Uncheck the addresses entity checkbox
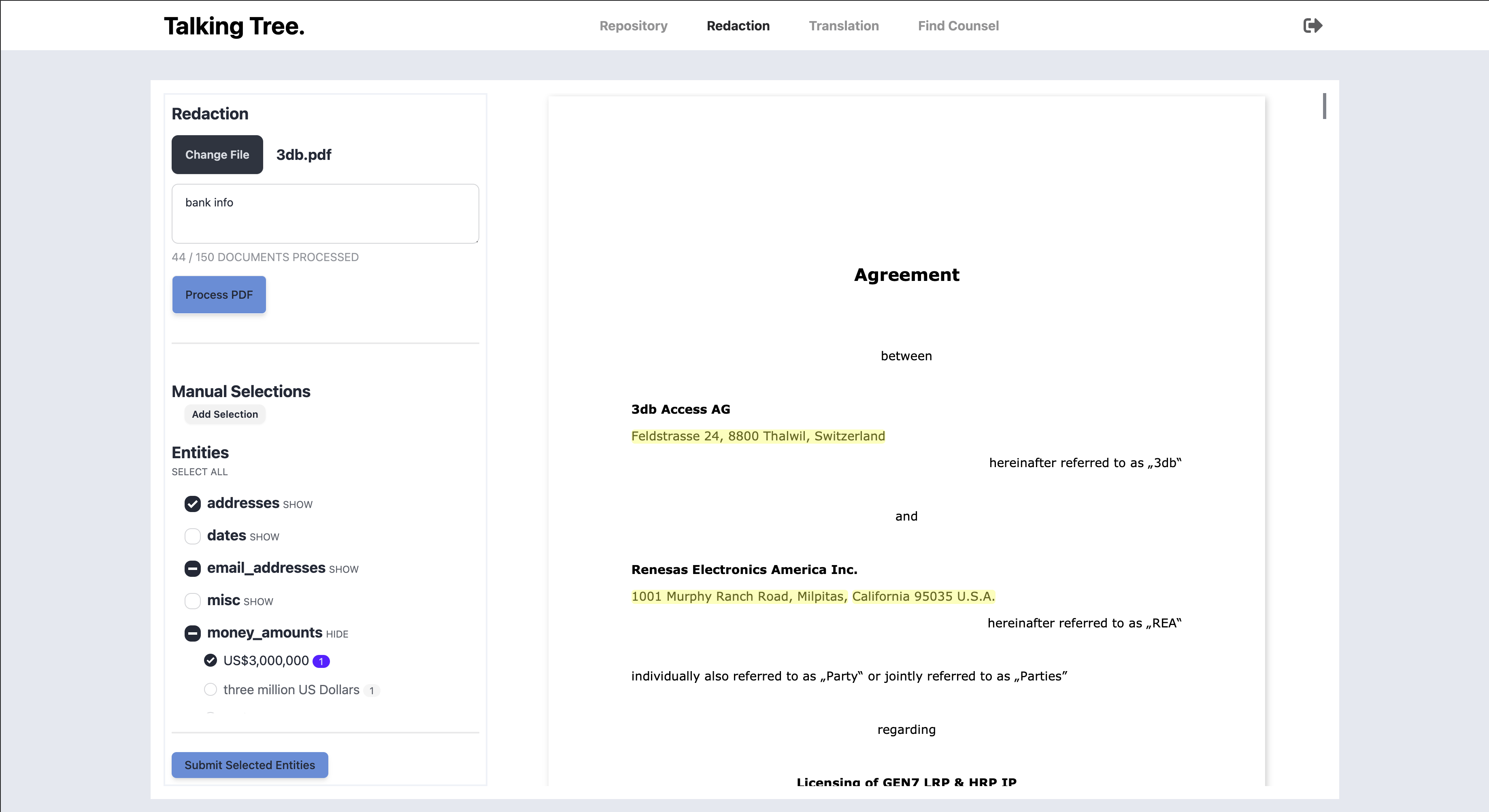Image resolution: width=1489 pixels, height=812 pixels. [x=192, y=504]
